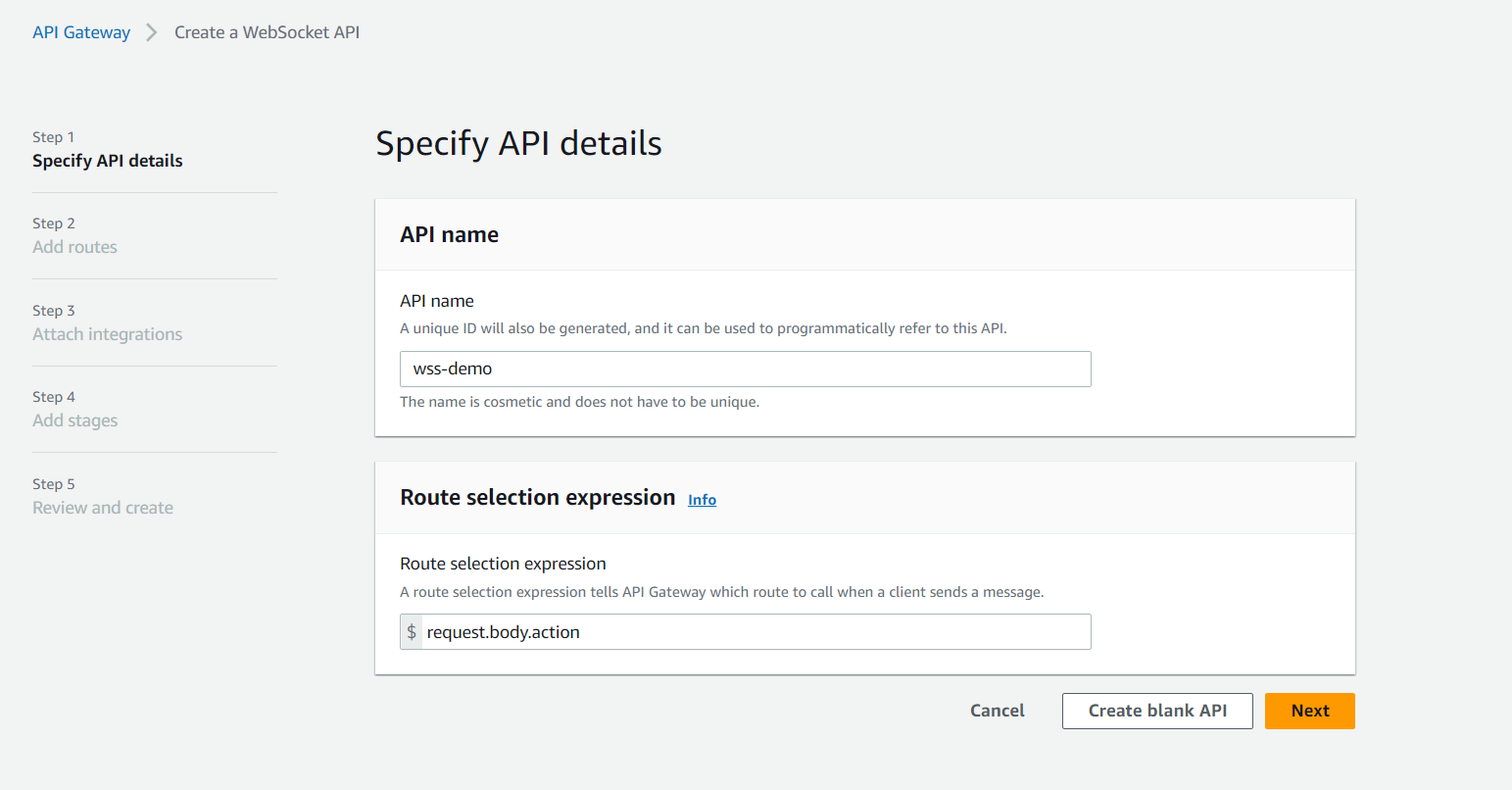
Task: Click the Specify API details page heading
Action: pos(518,143)
